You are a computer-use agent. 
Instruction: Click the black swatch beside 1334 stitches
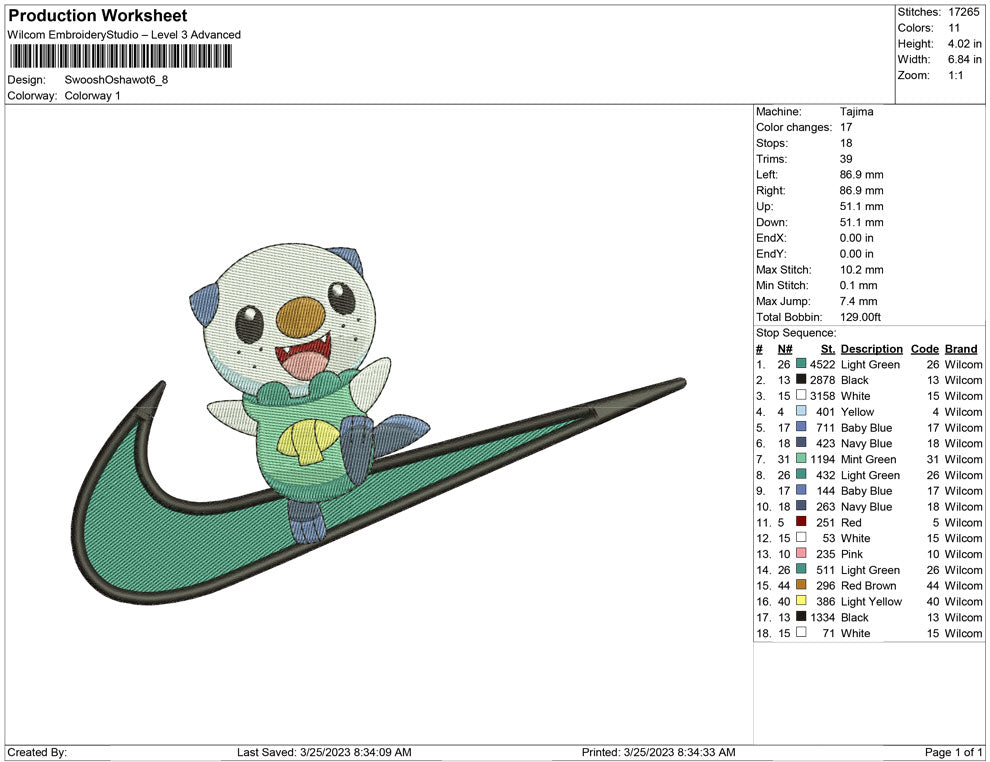[801, 616]
